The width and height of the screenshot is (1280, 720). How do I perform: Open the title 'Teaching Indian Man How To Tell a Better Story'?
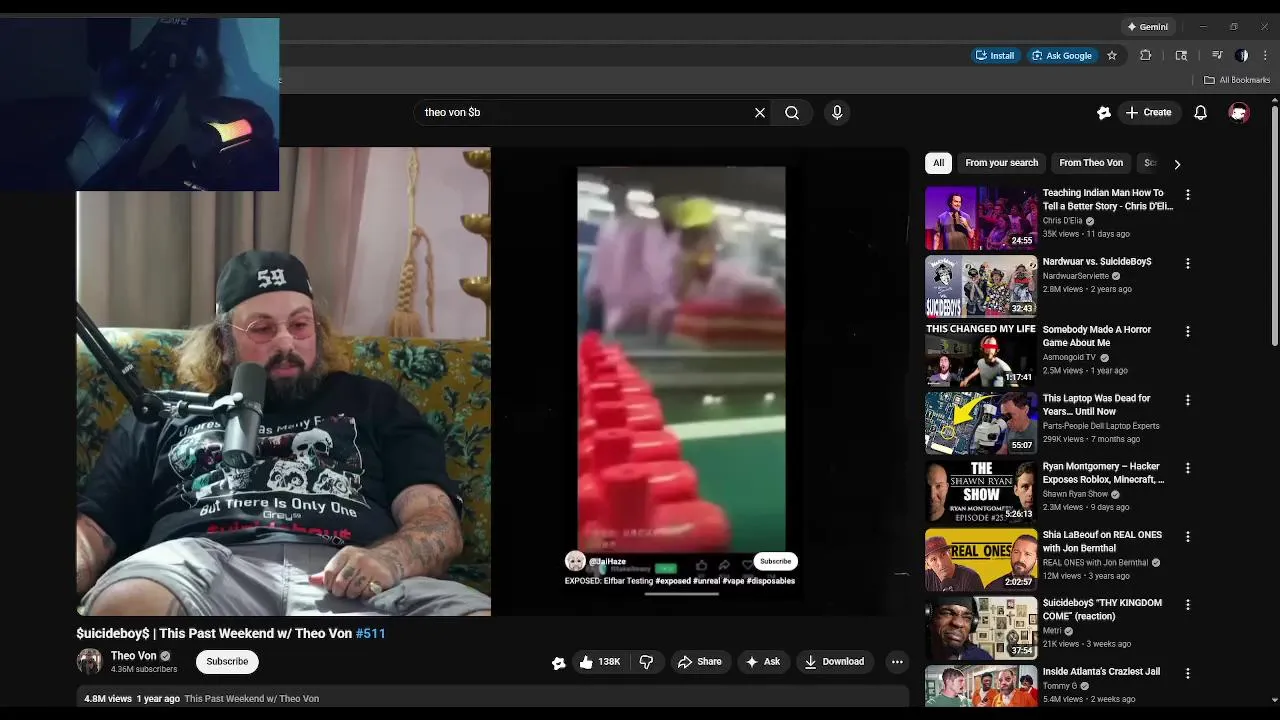1107,200
